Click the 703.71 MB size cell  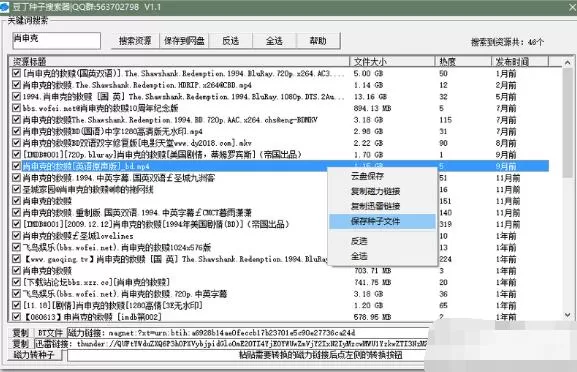click(372, 270)
